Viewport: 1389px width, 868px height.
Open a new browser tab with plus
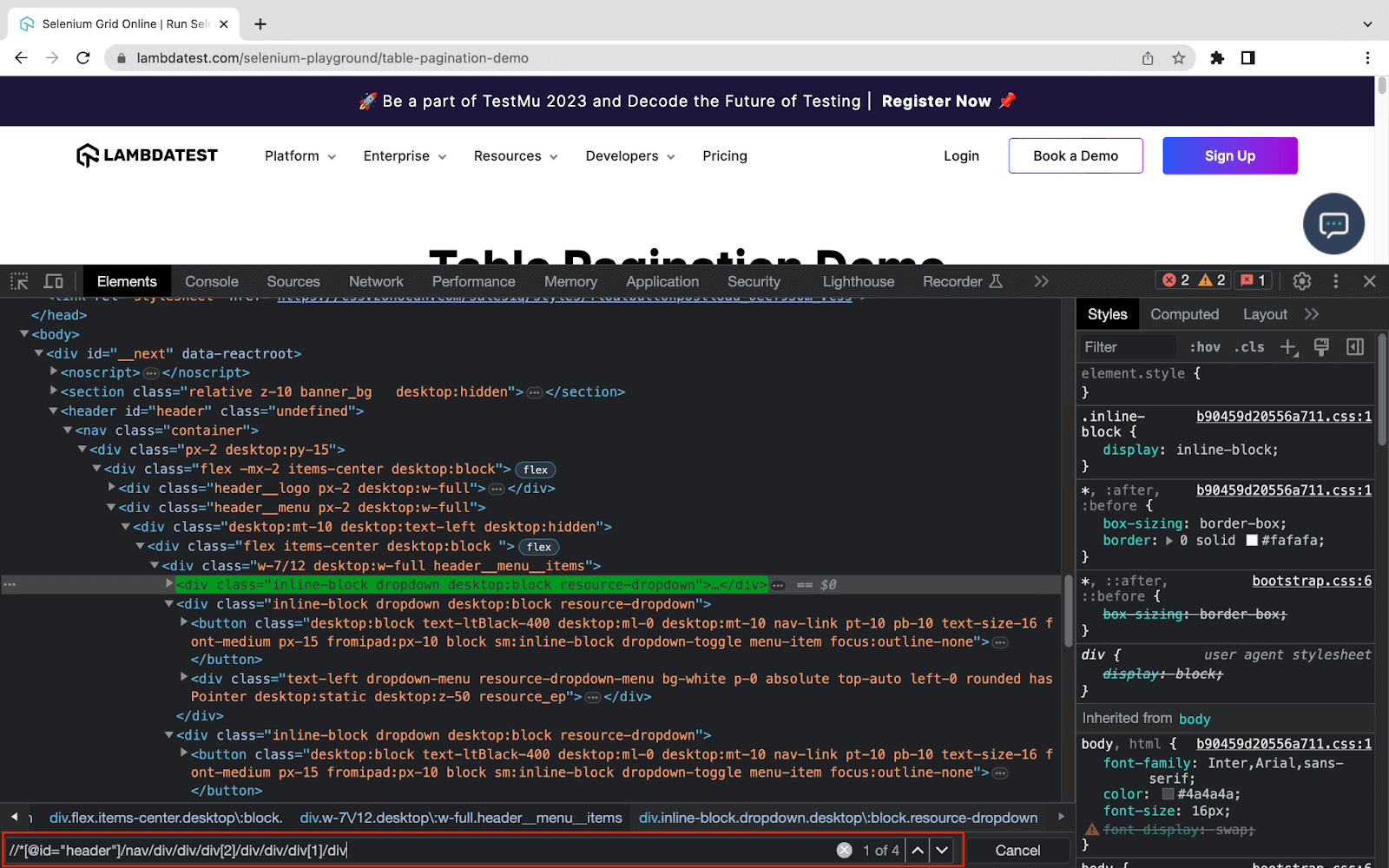point(260,24)
